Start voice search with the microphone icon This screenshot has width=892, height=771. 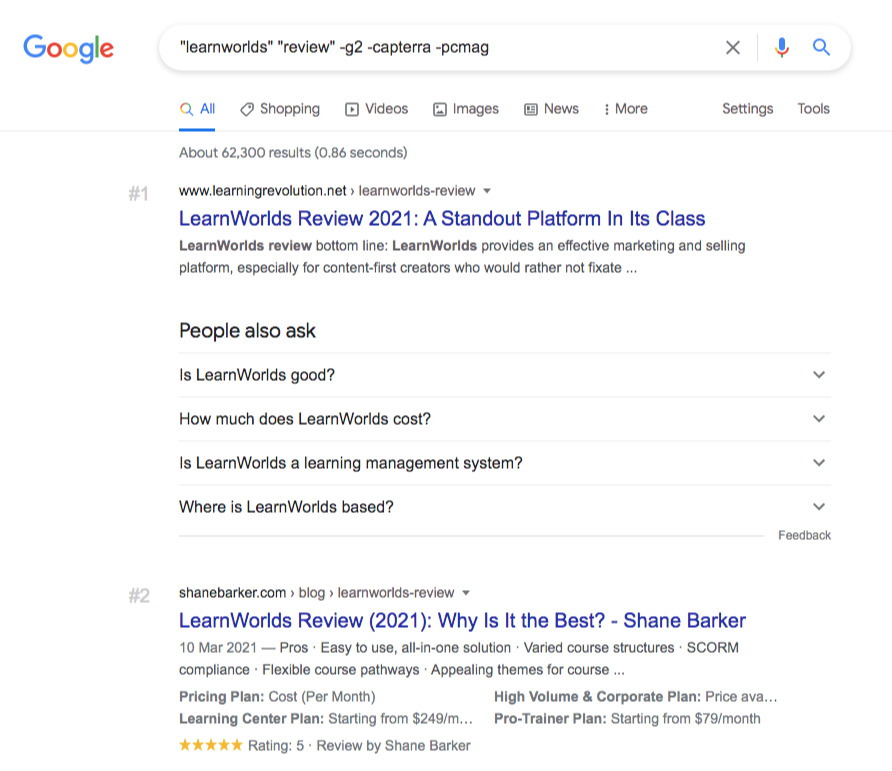point(782,47)
